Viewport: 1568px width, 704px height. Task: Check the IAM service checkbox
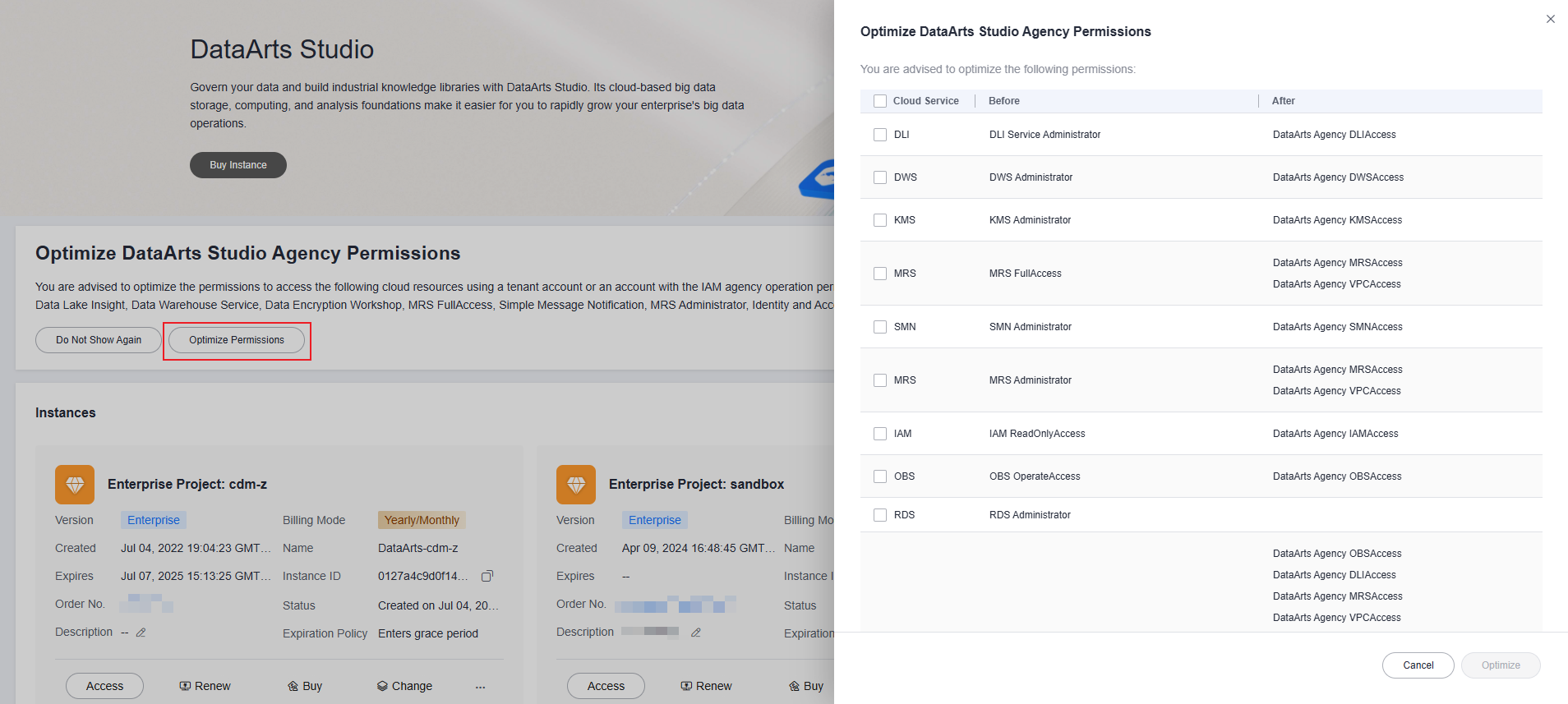pos(880,434)
